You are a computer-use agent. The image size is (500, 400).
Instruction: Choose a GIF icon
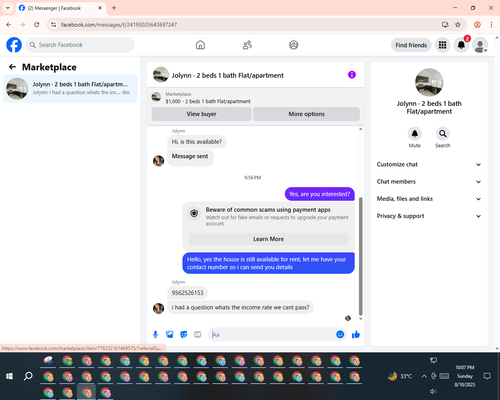tap(198, 334)
